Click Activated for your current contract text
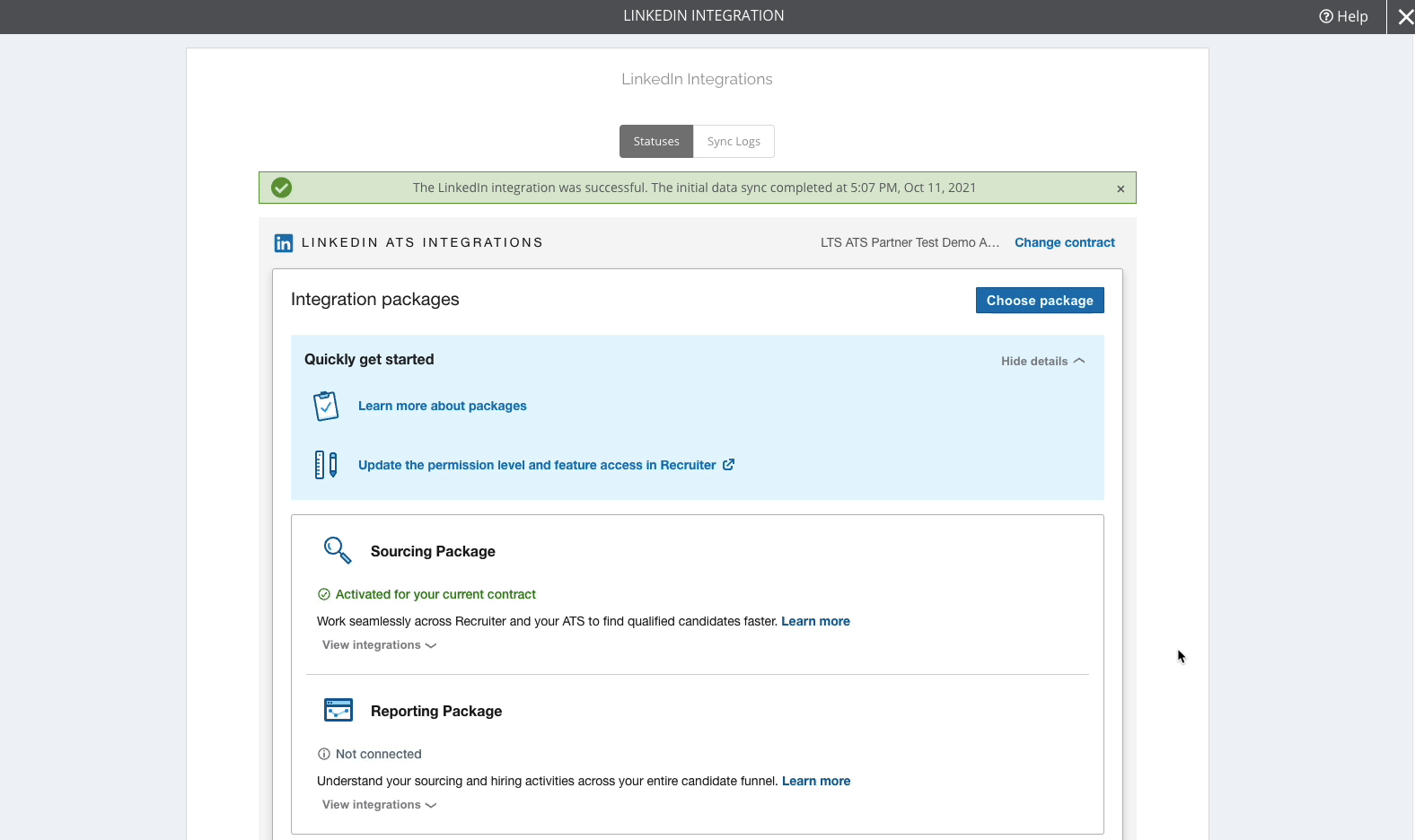Image resolution: width=1415 pixels, height=840 pixels. click(x=435, y=594)
